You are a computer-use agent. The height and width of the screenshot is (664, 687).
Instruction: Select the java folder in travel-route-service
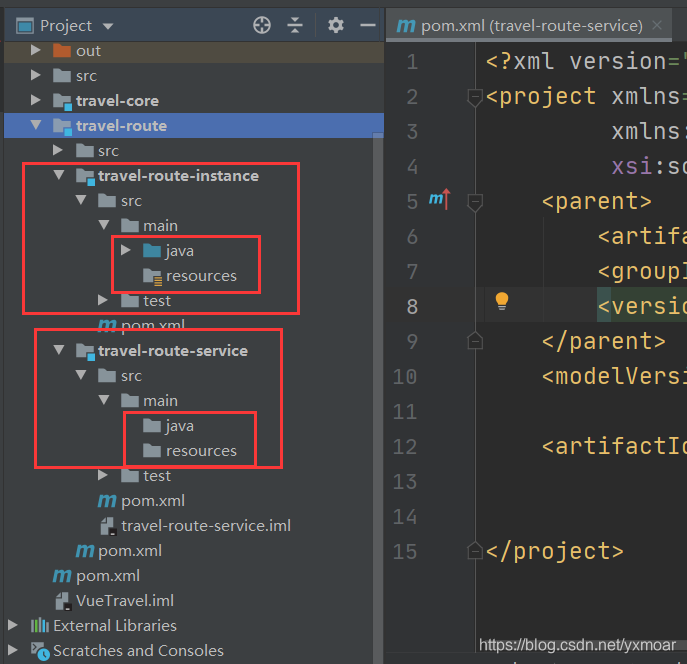pyautogui.click(x=180, y=426)
